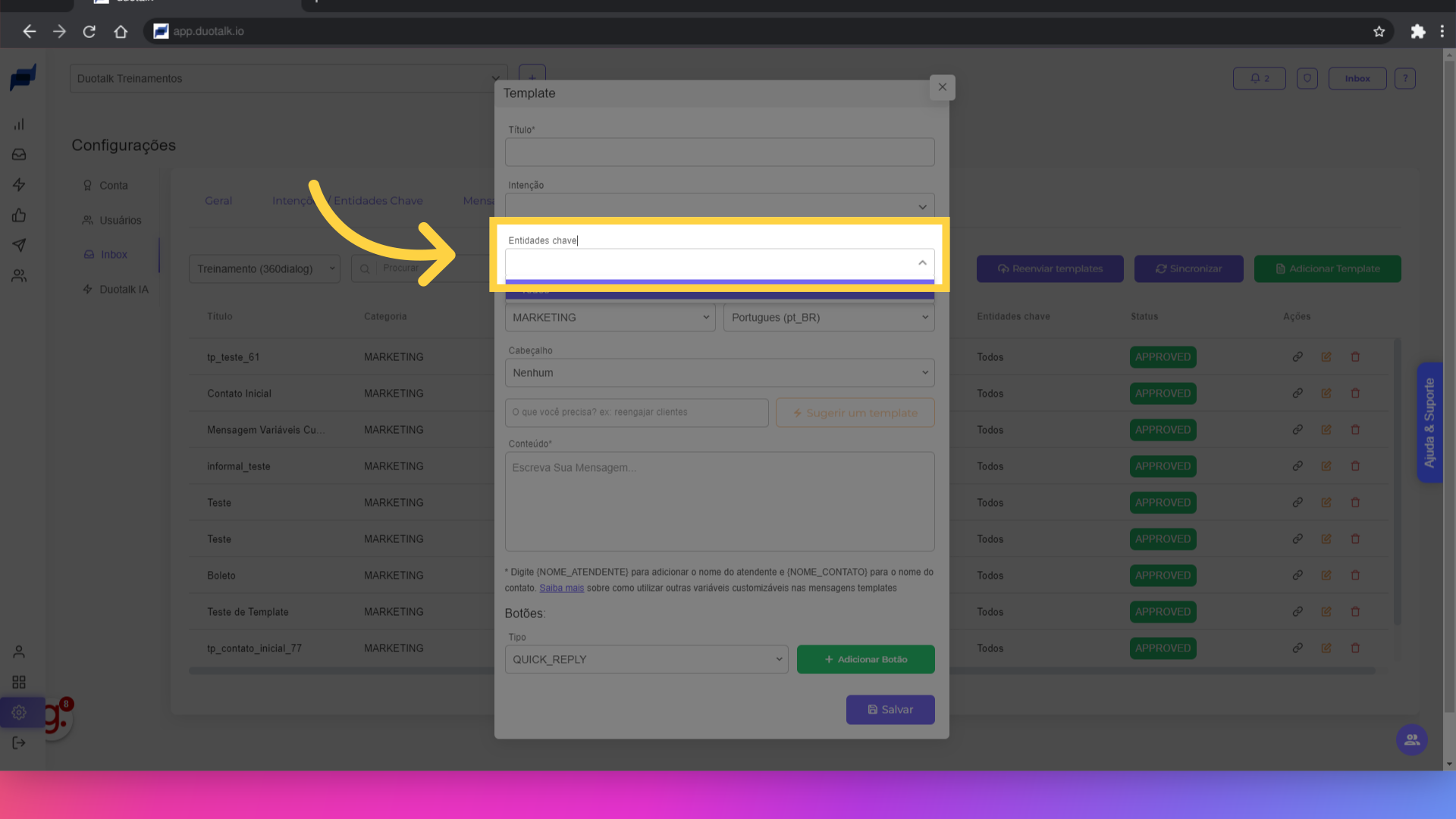Image resolution: width=1456 pixels, height=819 pixels.
Task: Edit the Boleto template
Action: click(1326, 575)
